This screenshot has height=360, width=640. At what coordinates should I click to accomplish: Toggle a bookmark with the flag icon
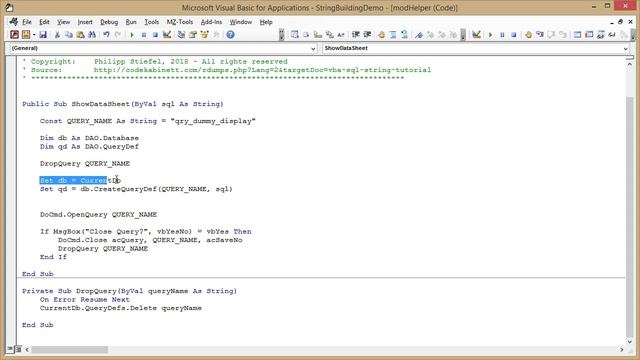pos(418,35)
